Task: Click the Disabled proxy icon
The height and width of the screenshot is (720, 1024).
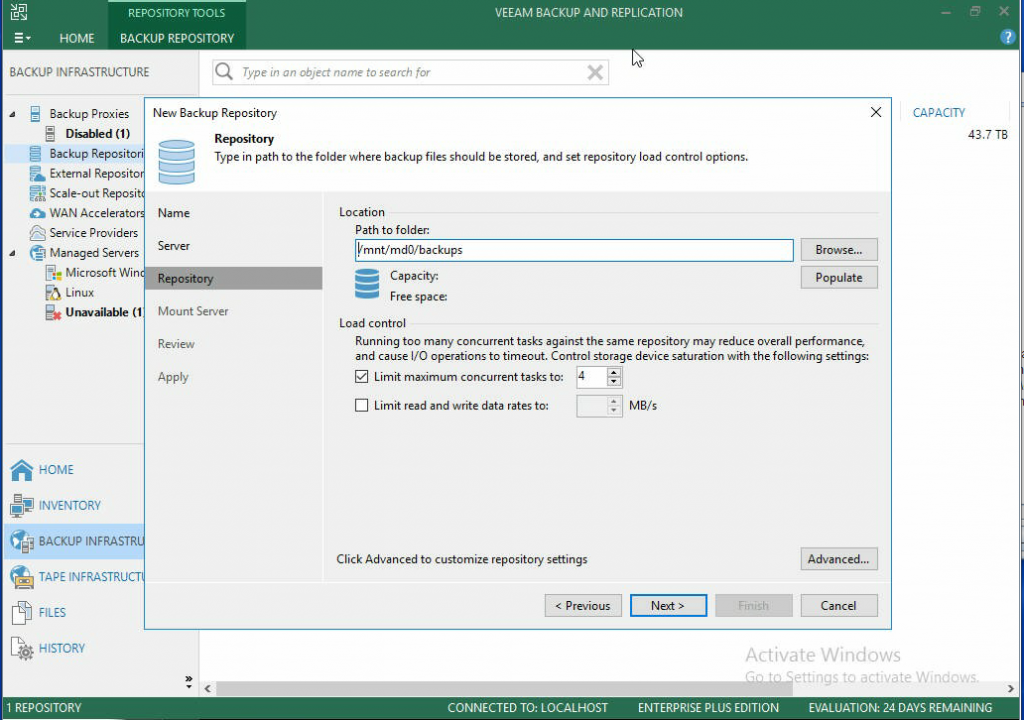Action: (x=50, y=133)
